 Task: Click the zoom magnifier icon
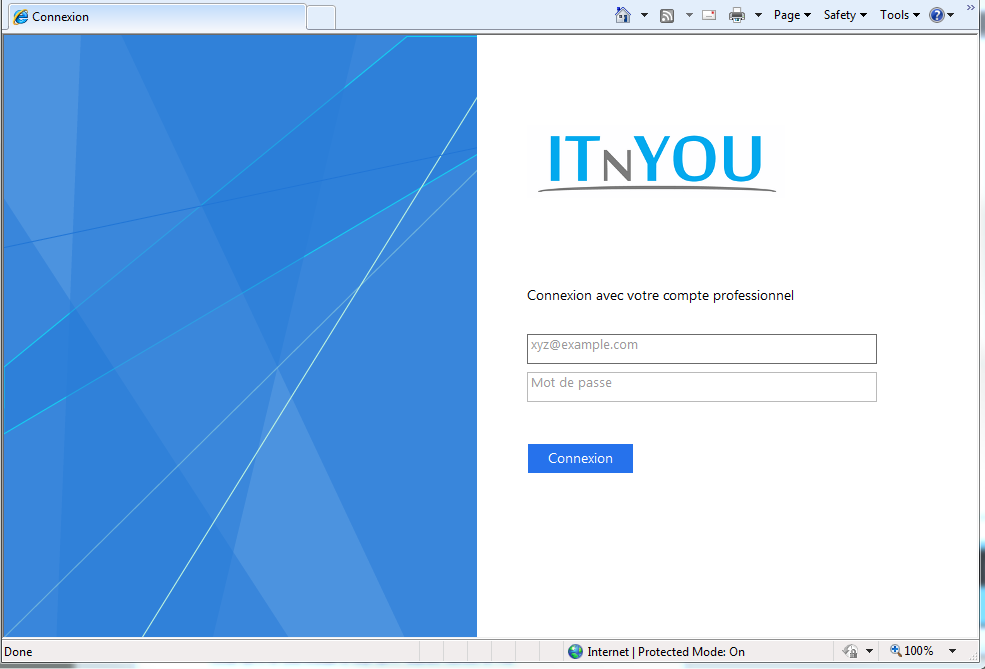[896, 651]
